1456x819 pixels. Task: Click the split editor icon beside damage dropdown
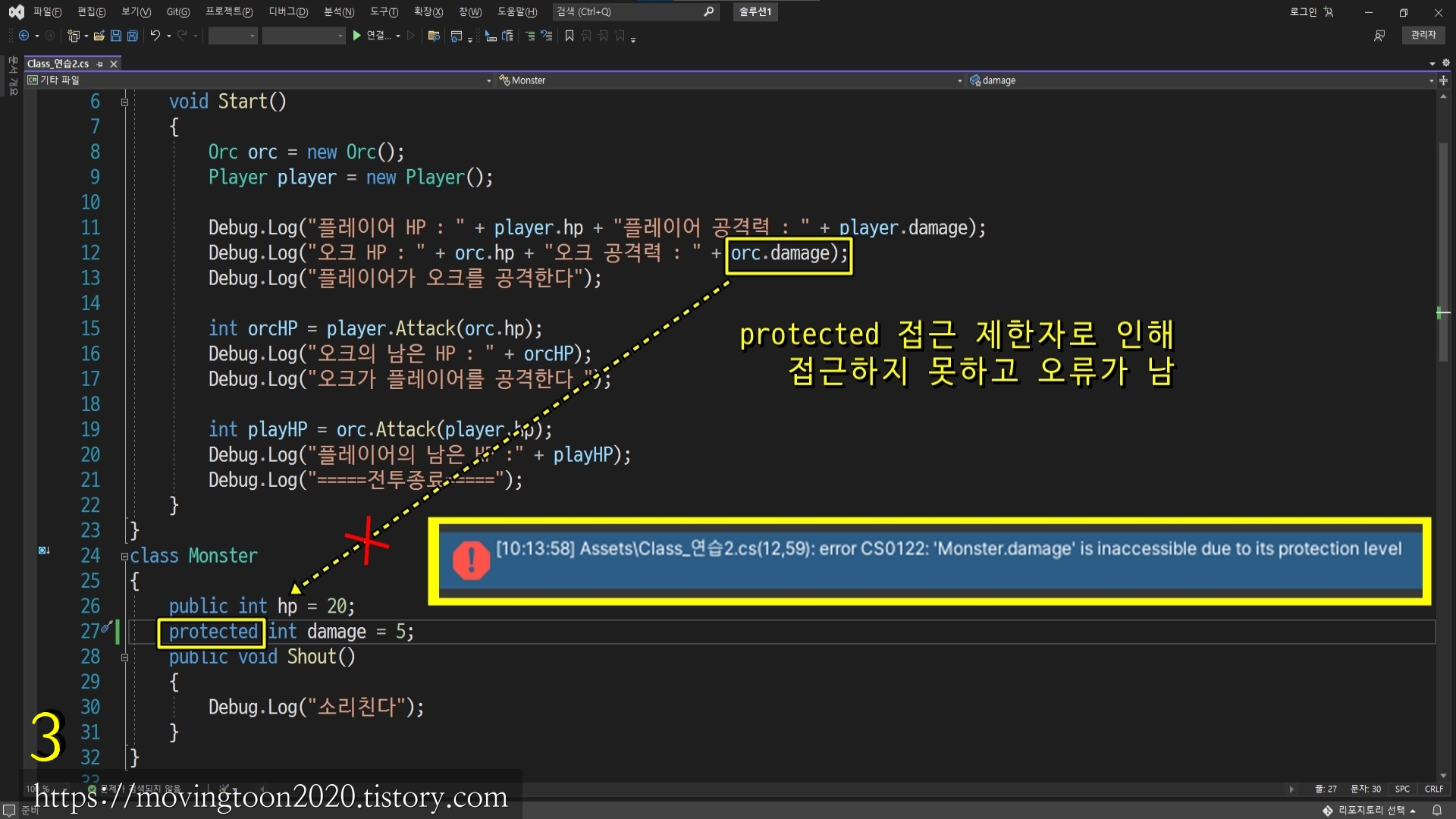tap(1444, 80)
